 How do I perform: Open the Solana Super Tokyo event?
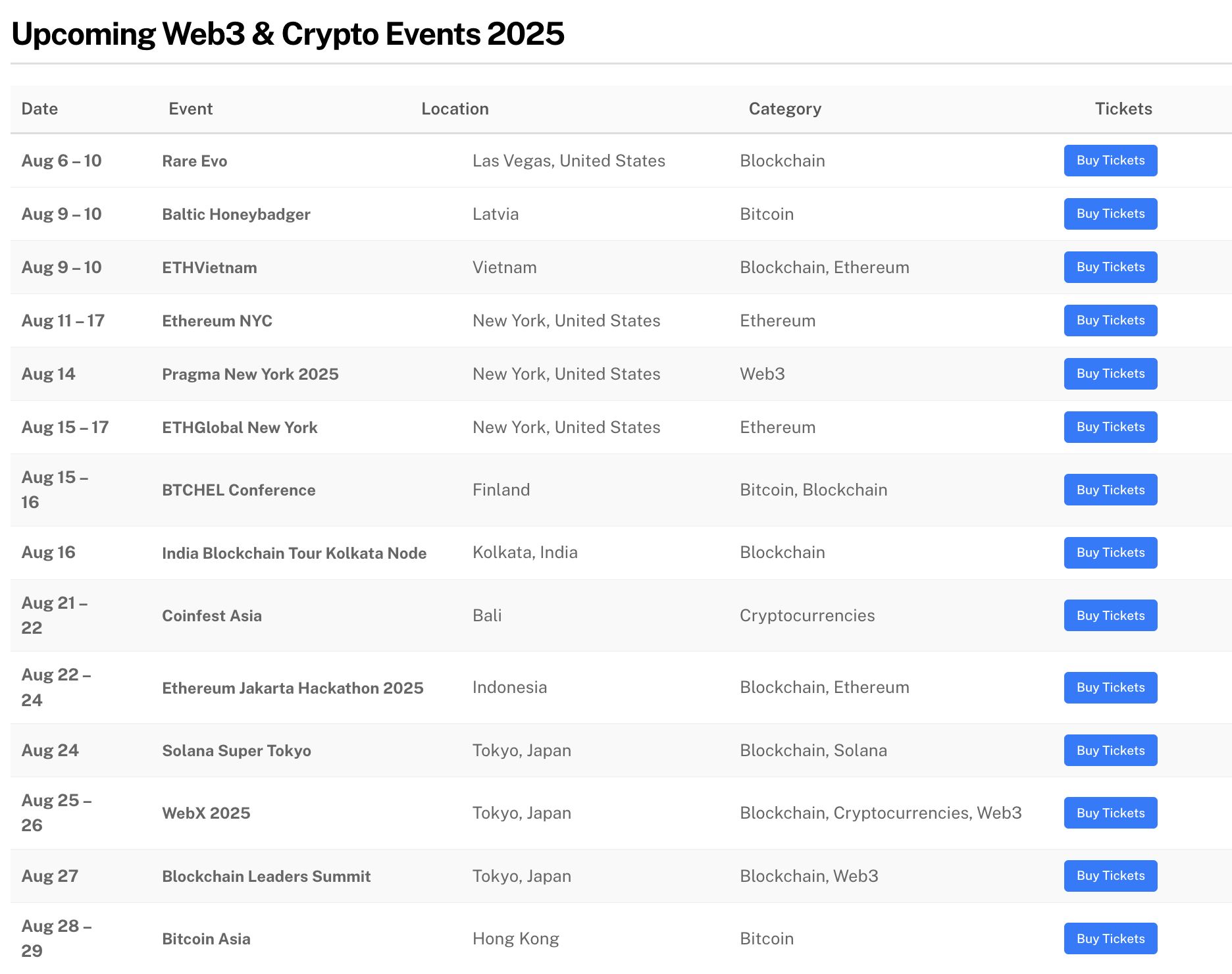click(236, 751)
